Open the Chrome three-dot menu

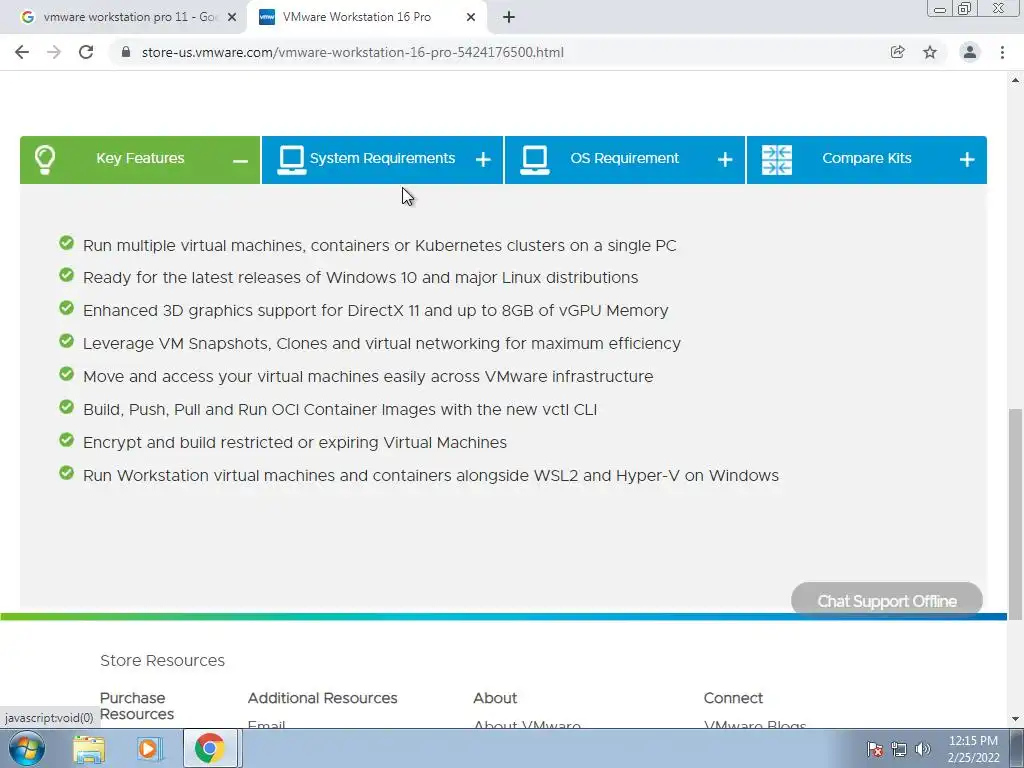click(1002, 52)
